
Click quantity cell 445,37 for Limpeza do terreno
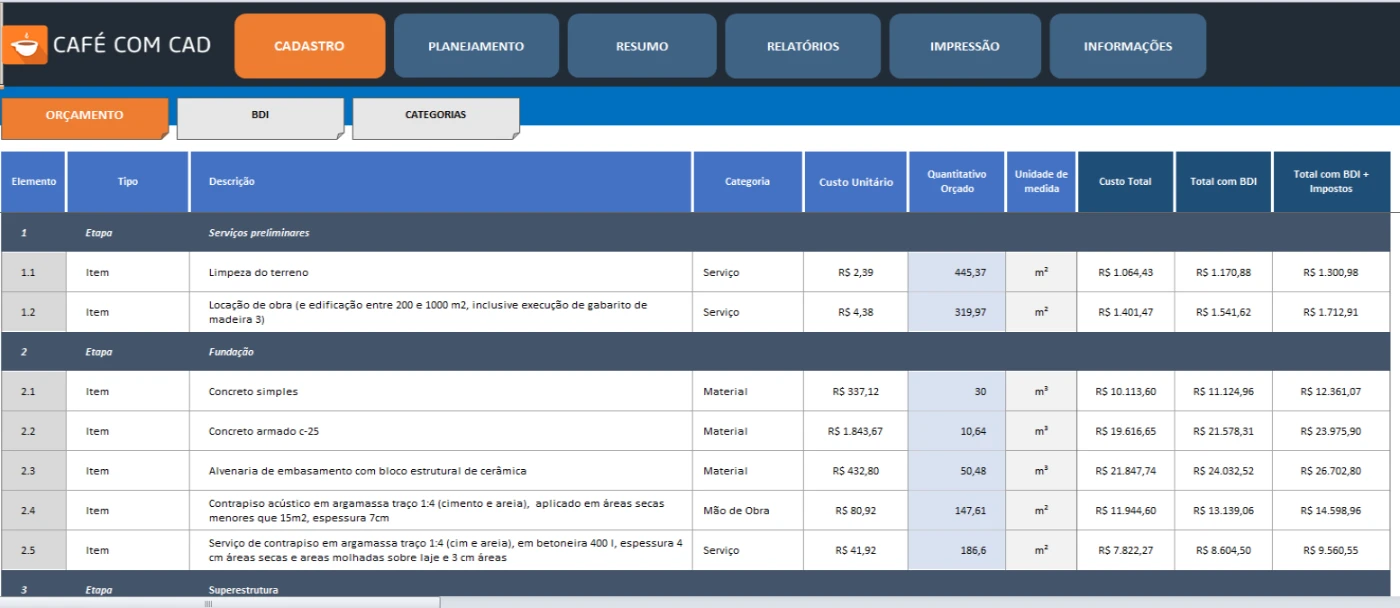point(956,272)
